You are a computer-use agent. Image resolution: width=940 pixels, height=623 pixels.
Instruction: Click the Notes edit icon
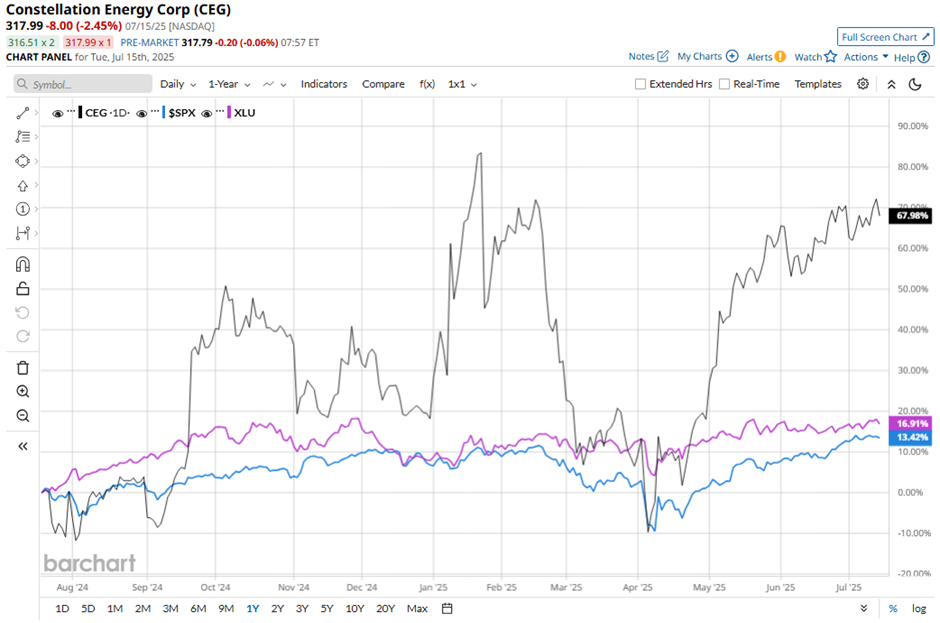click(663, 56)
